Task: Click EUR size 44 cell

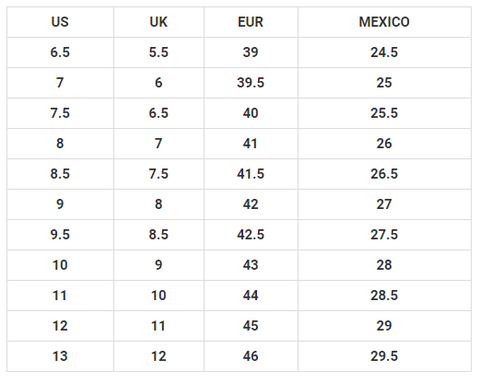Action: (x=251, y=295)
